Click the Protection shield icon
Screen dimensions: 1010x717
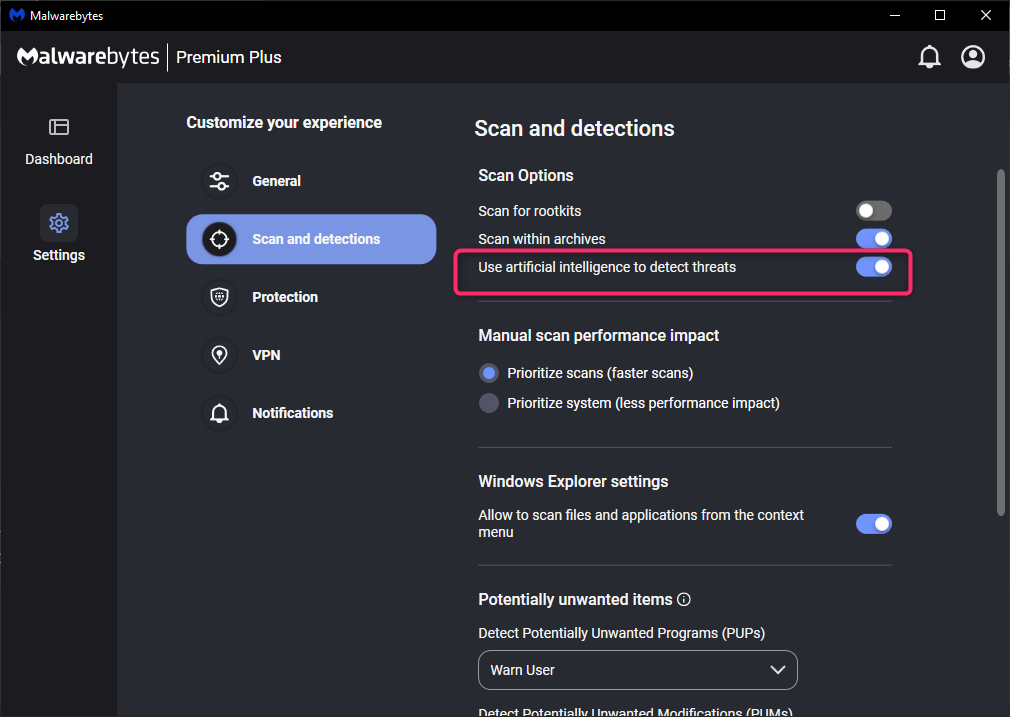tap(220, 297)
